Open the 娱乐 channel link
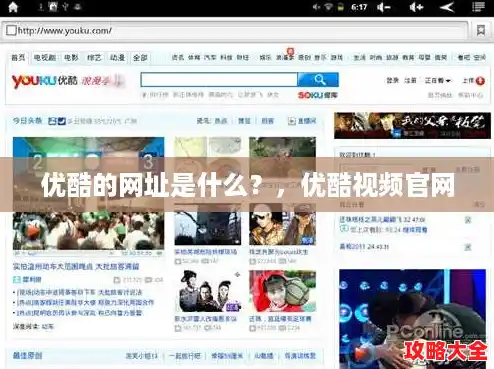 click(x=265, y=58)
